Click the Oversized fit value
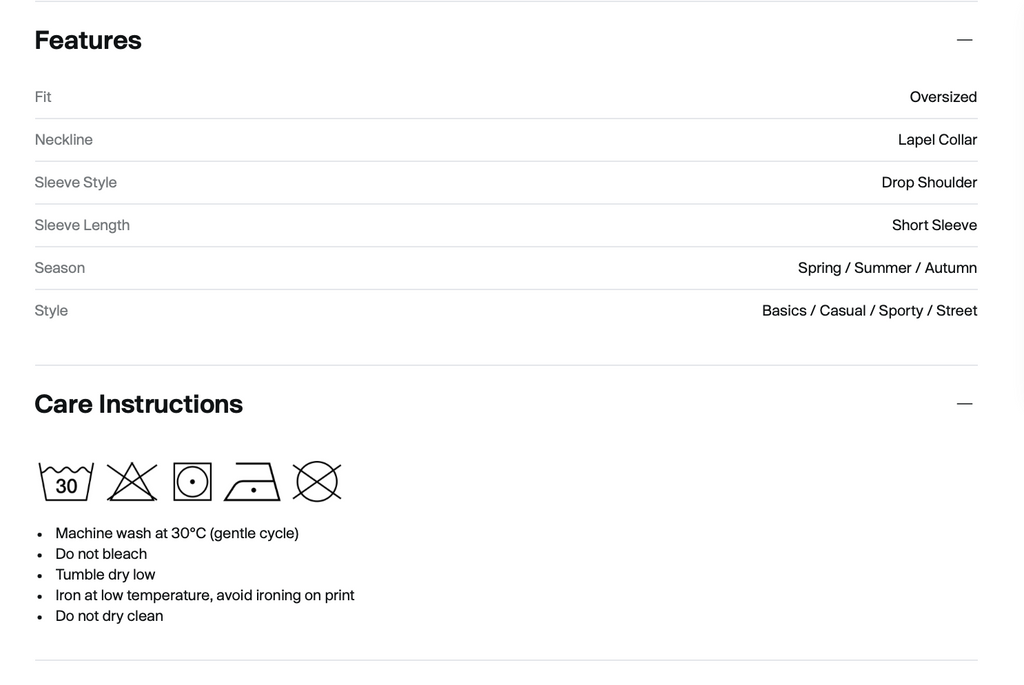 point(943,97)
